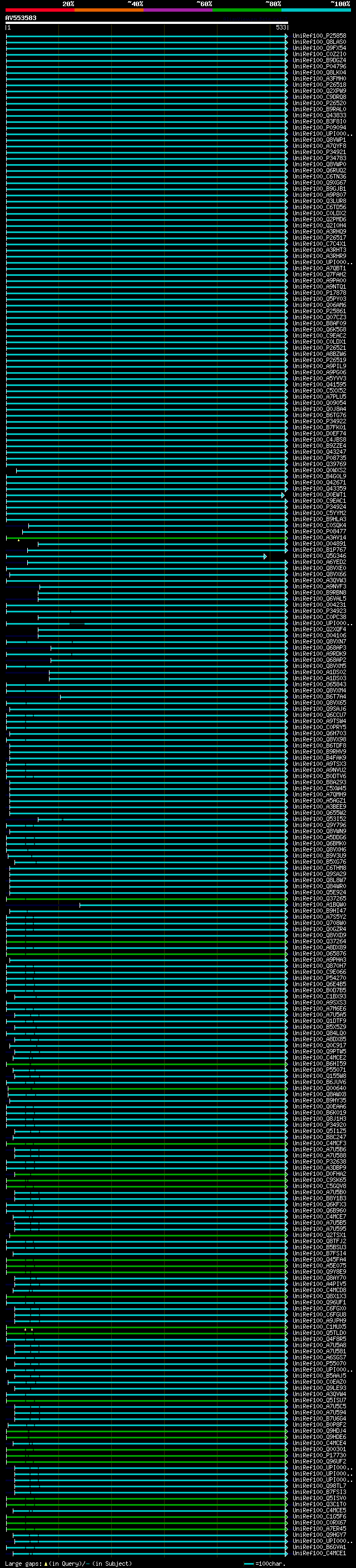The image size is (356, 1568).
Task: Select last hit label UniRef100_C4MCE1
Action: click(319, 1554)
